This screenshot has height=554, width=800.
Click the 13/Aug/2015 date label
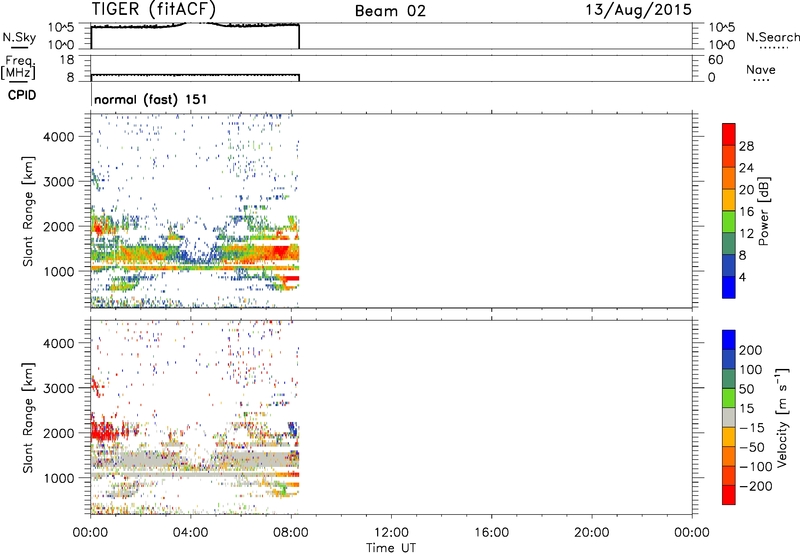(x=638, y=10)
